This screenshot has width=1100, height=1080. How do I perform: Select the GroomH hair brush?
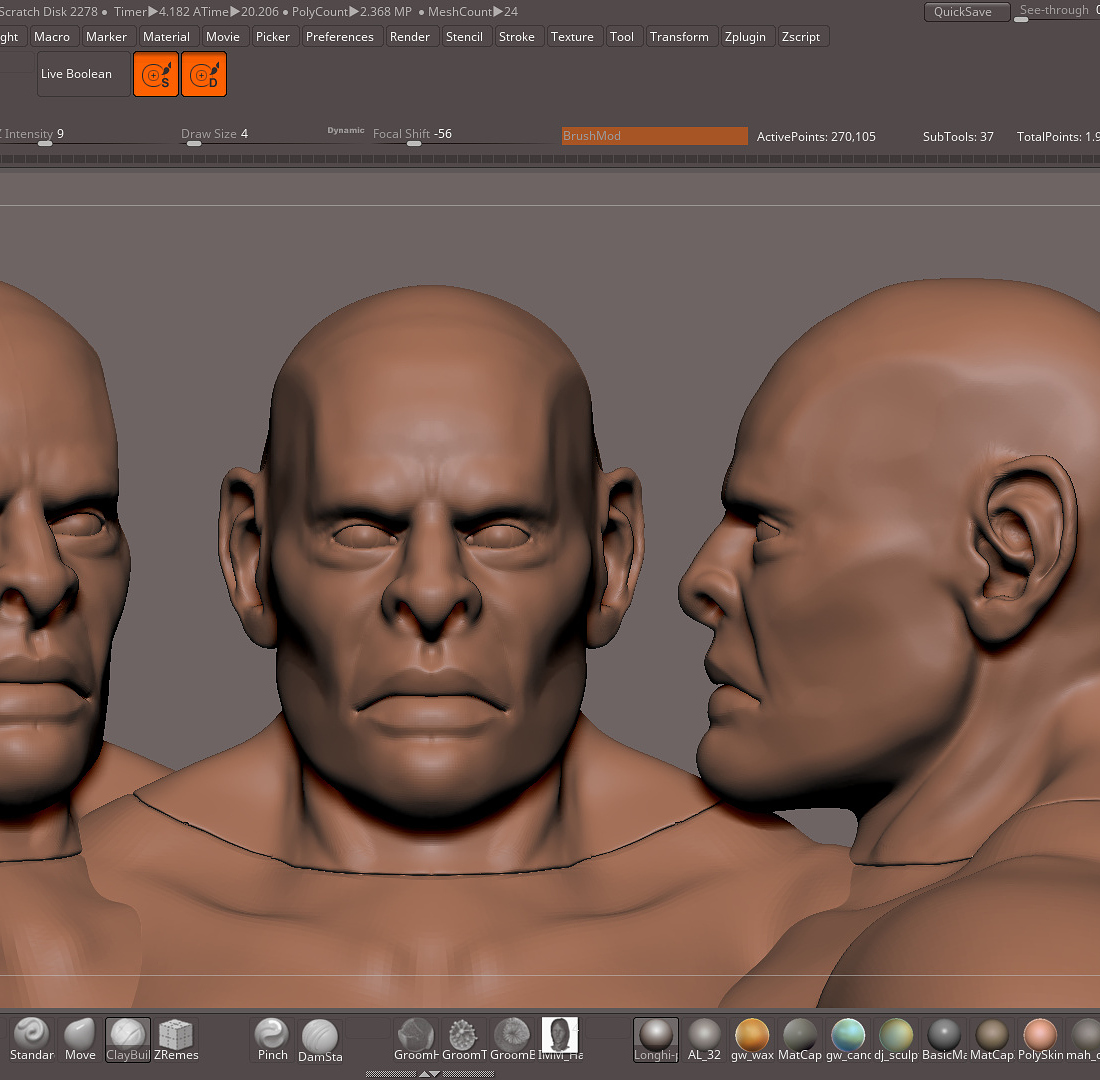(x=416, y=1039)
